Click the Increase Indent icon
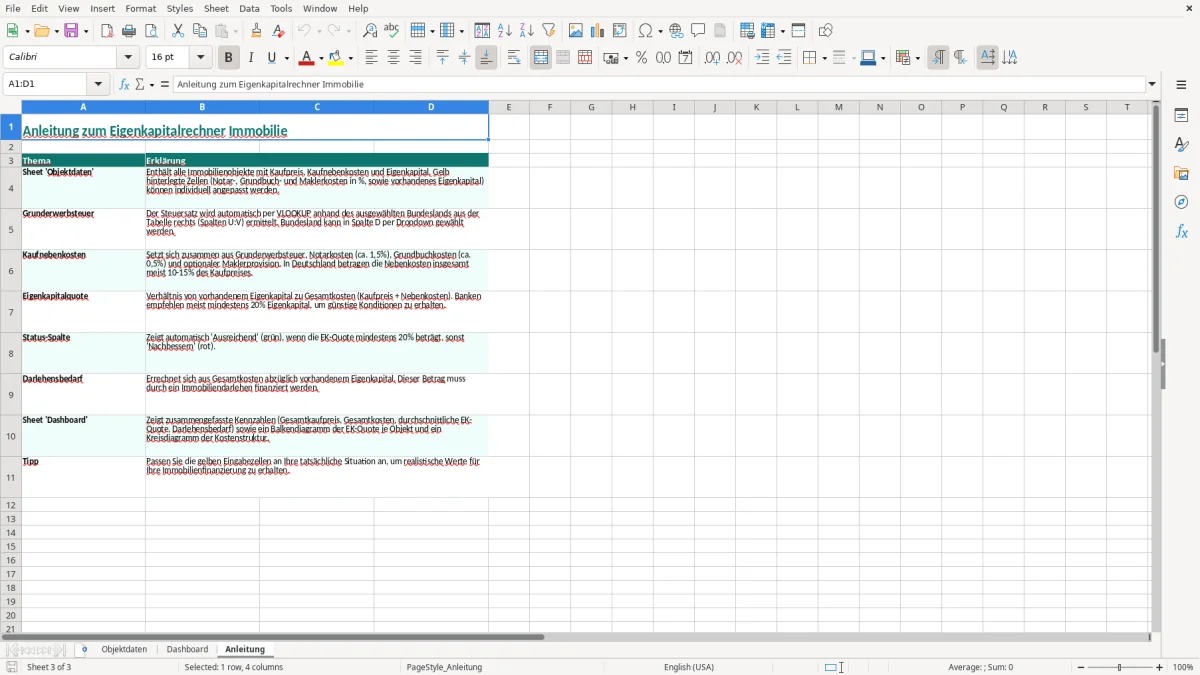Viewport: 1200px width, 675px height. (x=762, y=58)
